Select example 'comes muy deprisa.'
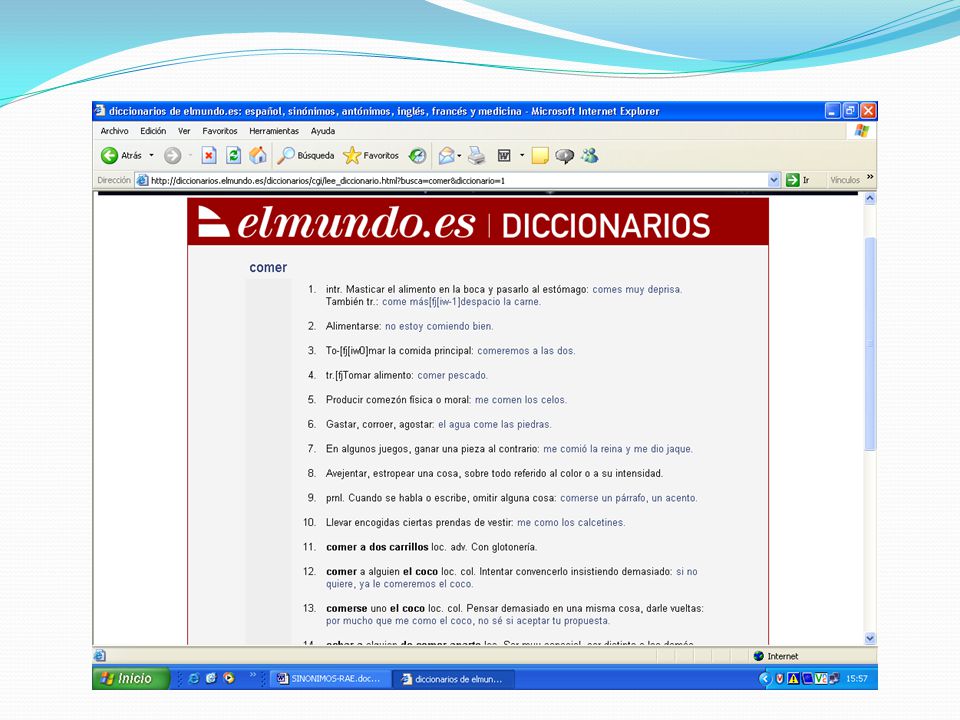Screen dimensions: 960x720 tap(637, 290)
